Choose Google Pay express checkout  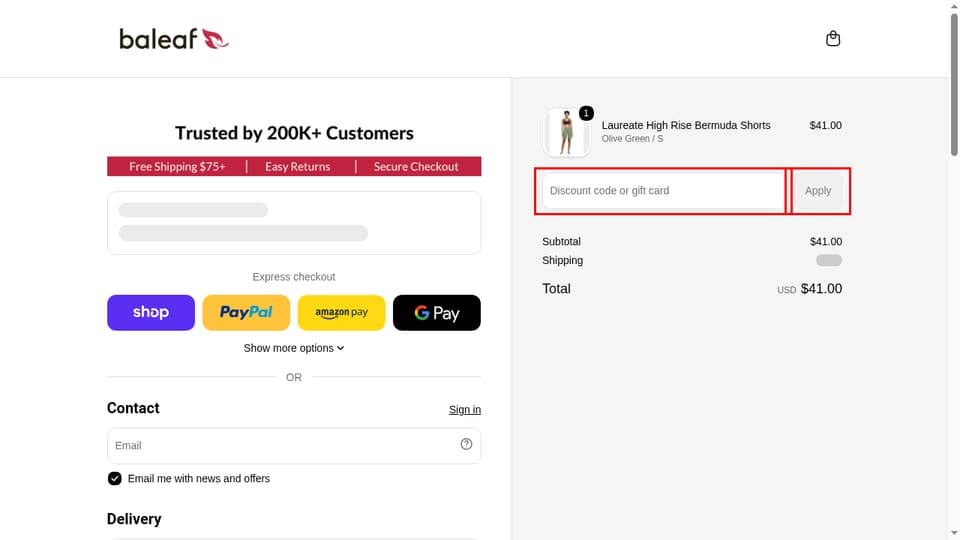(437, 312)
